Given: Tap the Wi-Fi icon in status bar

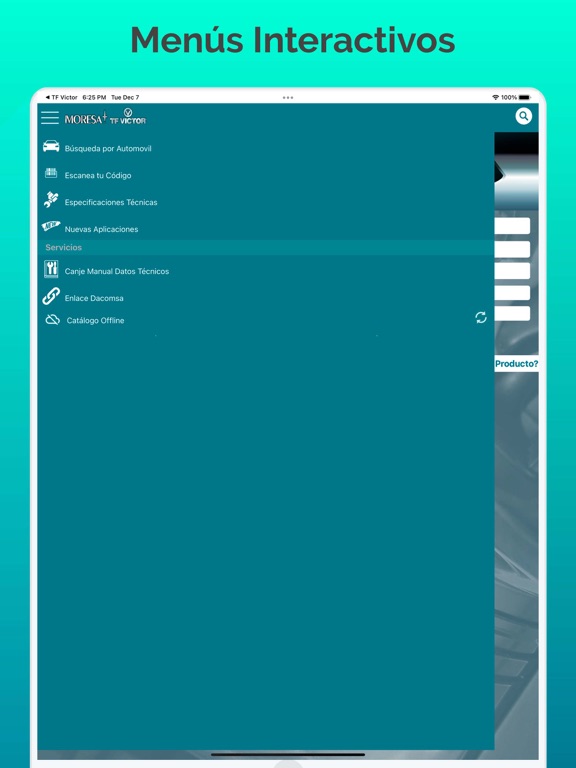Looking at the screenshot, I should pos(496,97).
